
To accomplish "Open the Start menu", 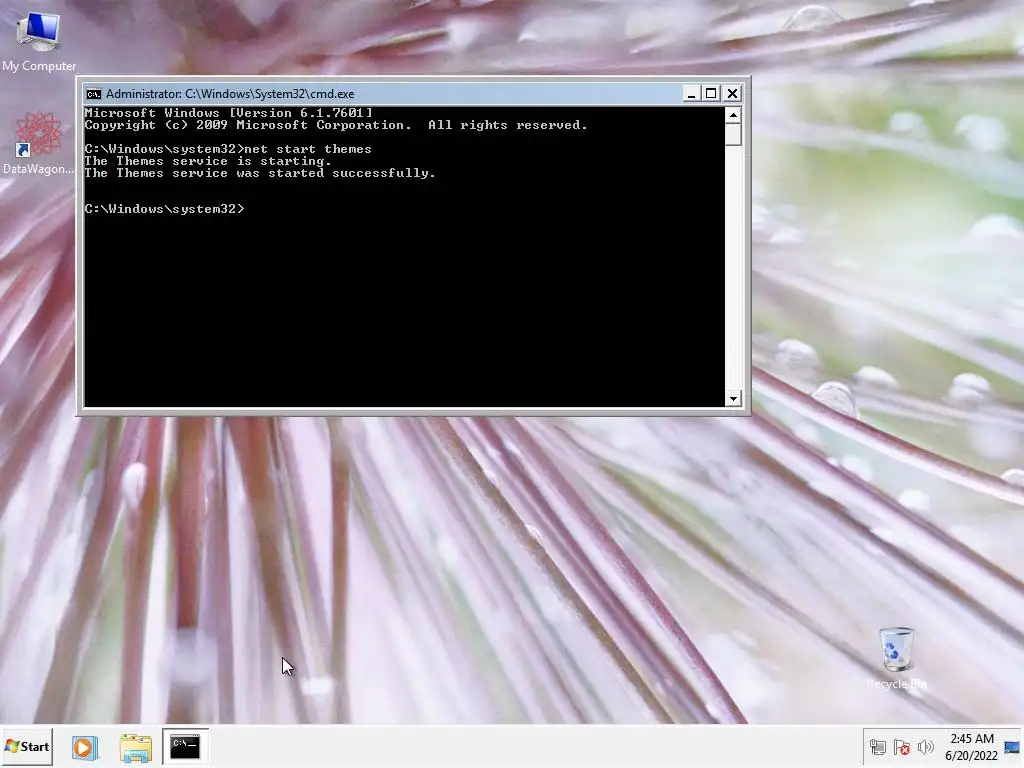I will (x=27, y=746).
